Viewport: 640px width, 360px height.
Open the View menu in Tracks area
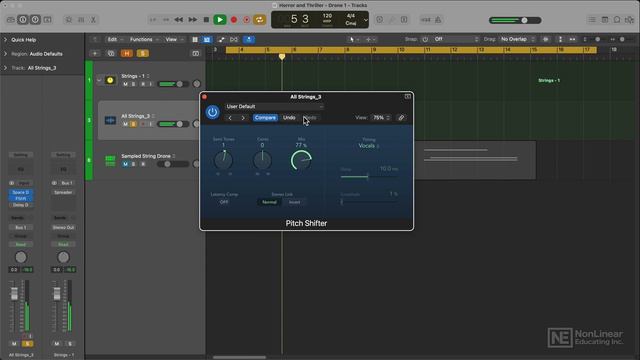coord(174,40)
